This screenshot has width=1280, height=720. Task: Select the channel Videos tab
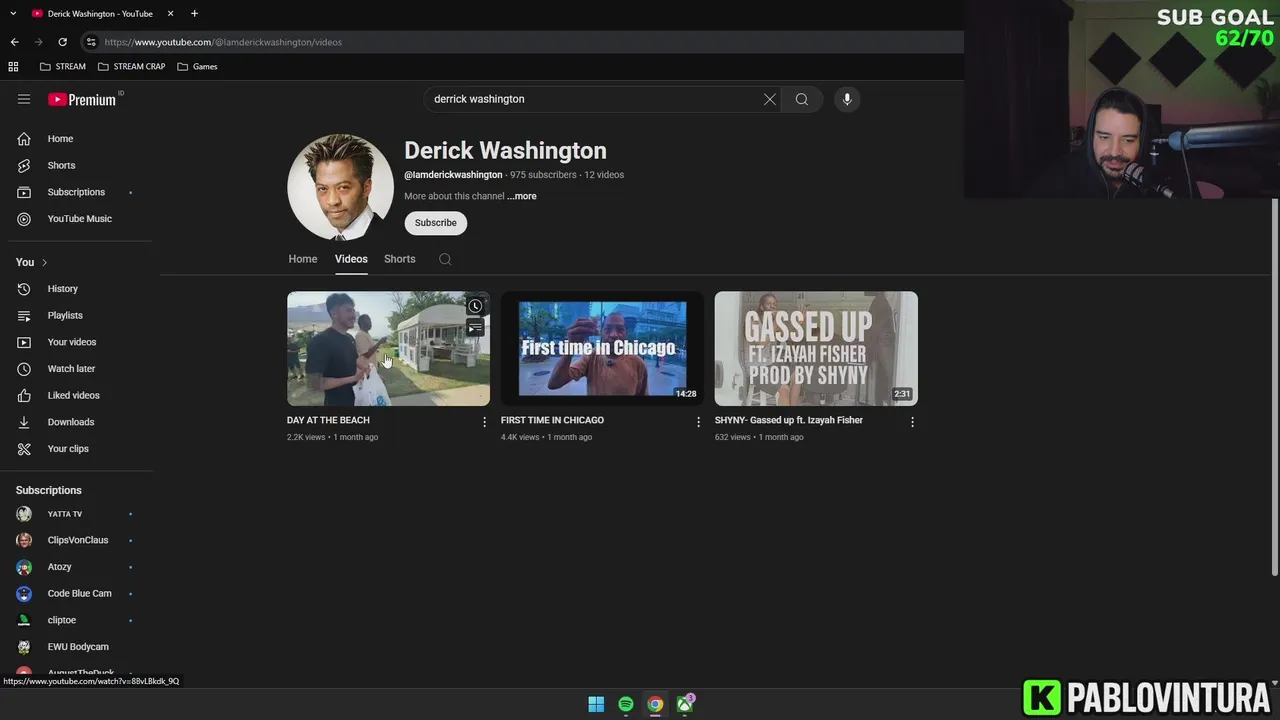click(351, 259)
